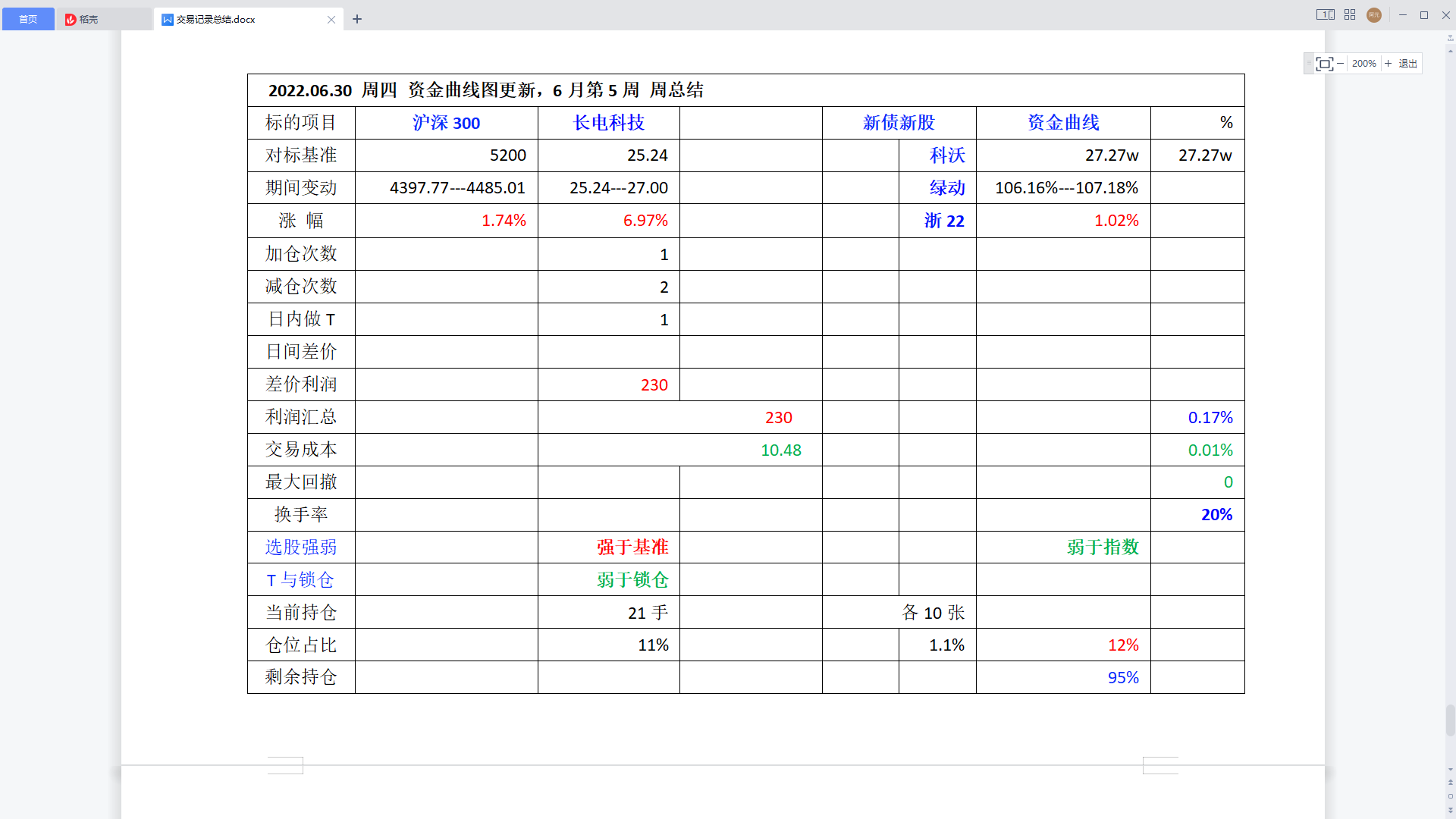This screenshot has width=1456, height=819.
Task: Click the plus zoom-in button
Action: point(1388,64)
